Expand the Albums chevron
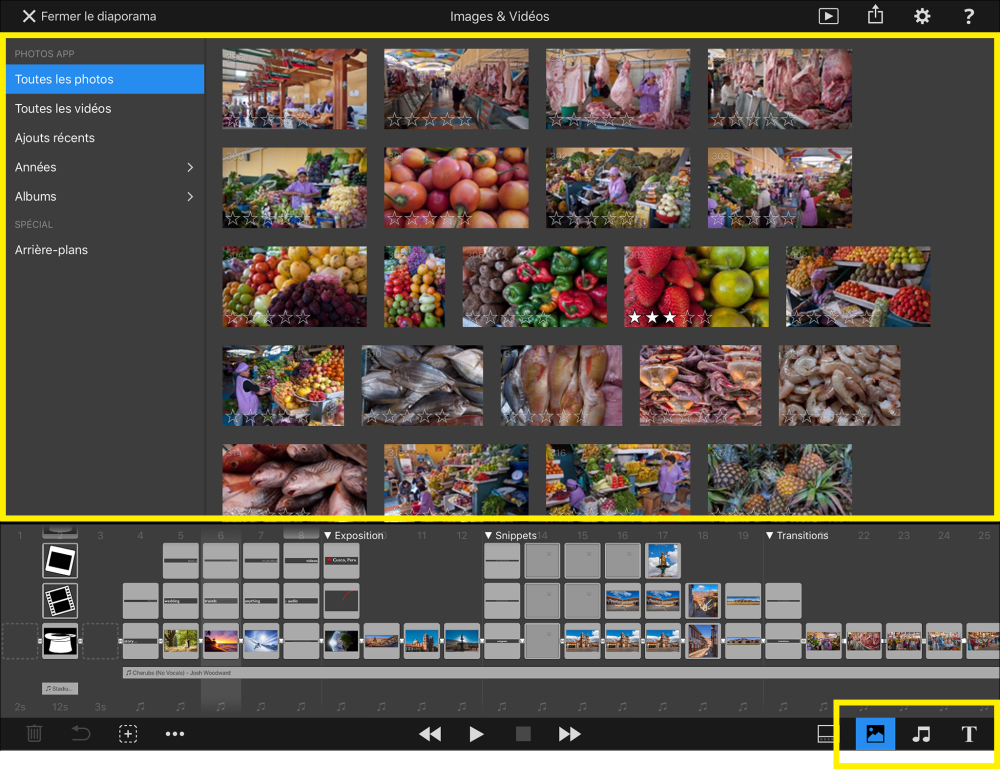Image resolution: width=1000 pixels, height=769 pixels. click(190, 196)
